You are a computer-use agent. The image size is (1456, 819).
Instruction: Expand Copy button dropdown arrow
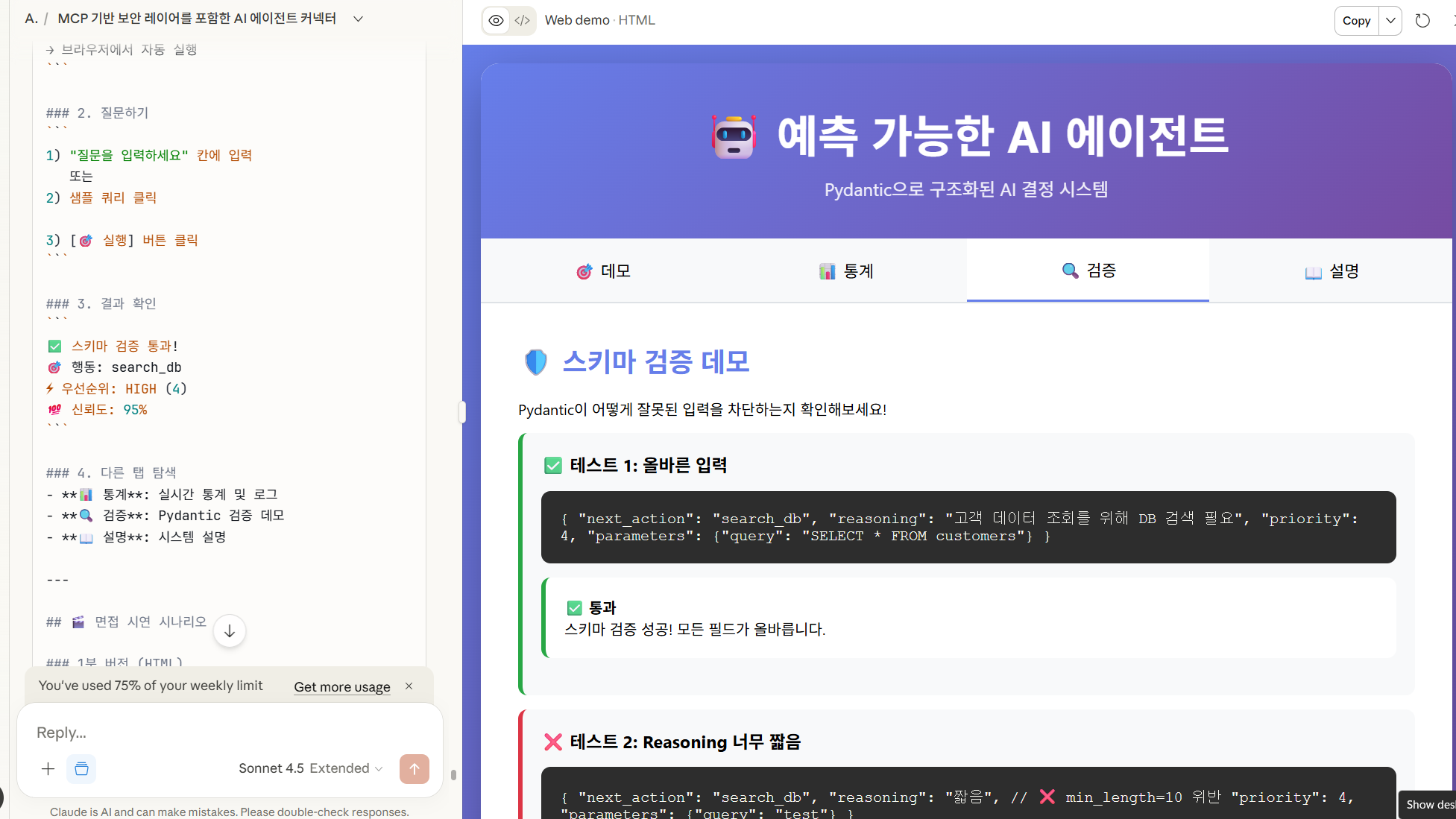[x=1390, y=21]
